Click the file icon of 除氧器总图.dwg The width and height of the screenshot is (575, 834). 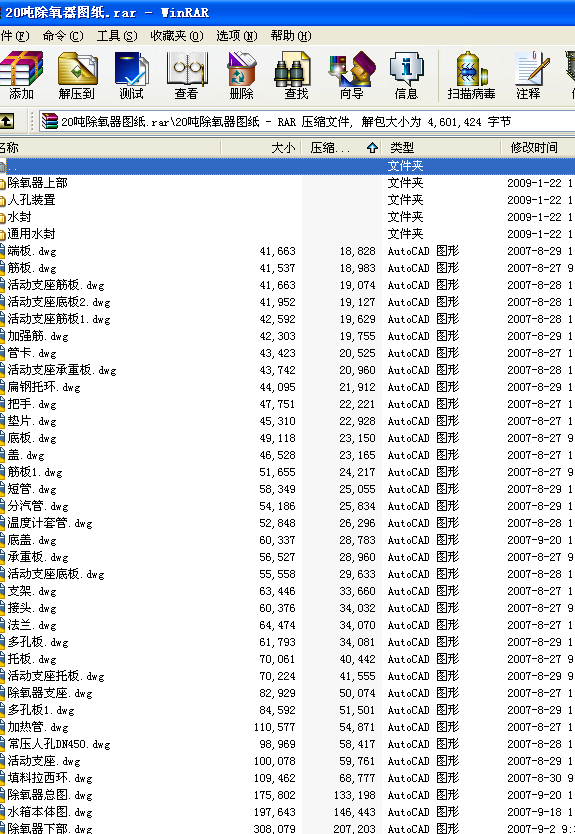pos(3,795)
